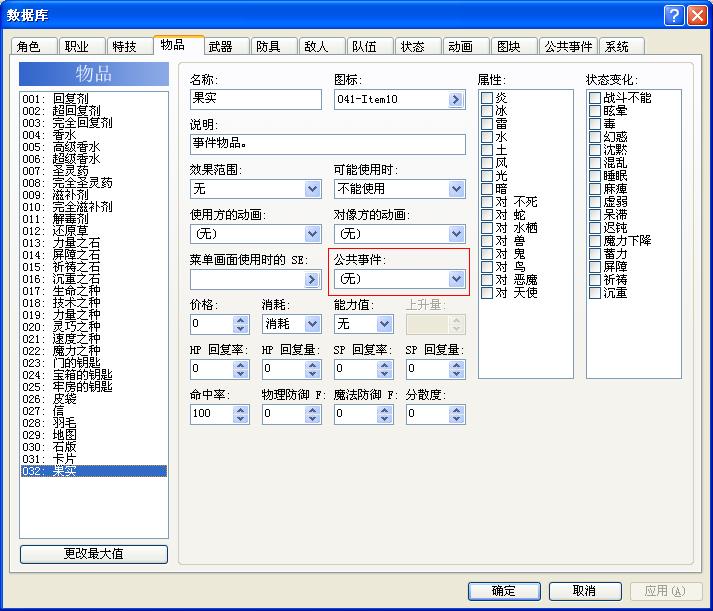
Task: Switch to the 动画 tab
Action: click(466, 46)
